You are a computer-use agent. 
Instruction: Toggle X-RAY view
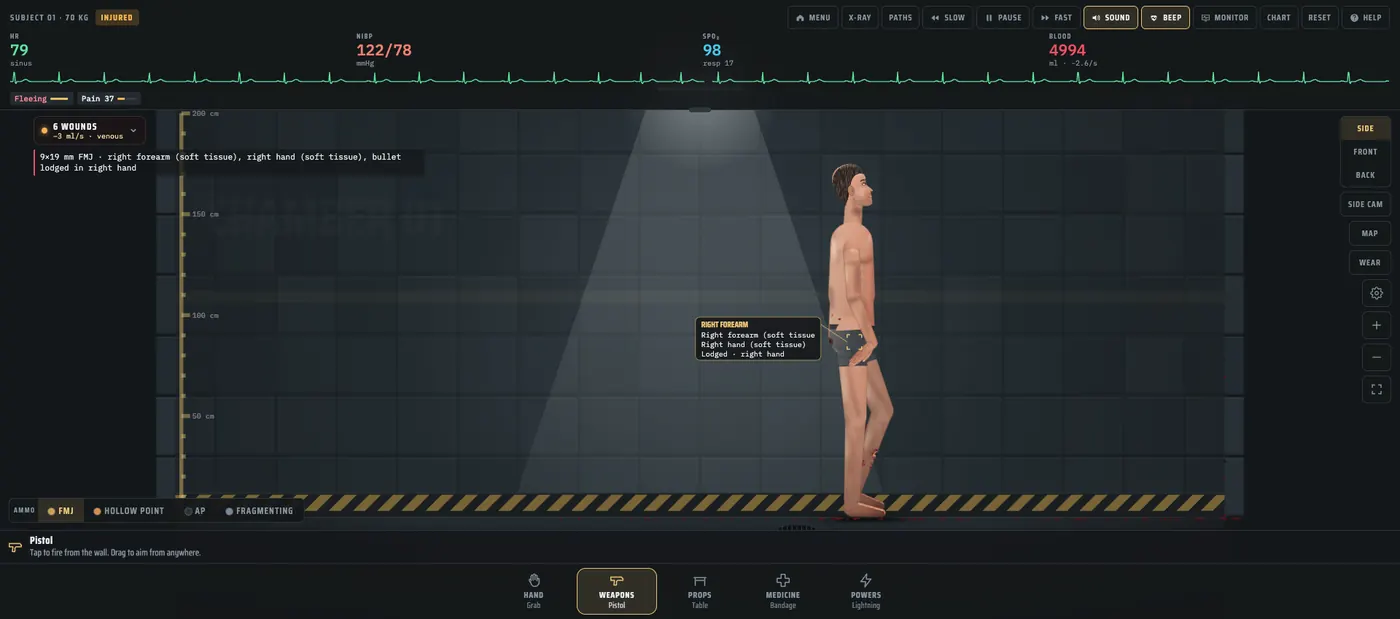(x=859, y=17)
